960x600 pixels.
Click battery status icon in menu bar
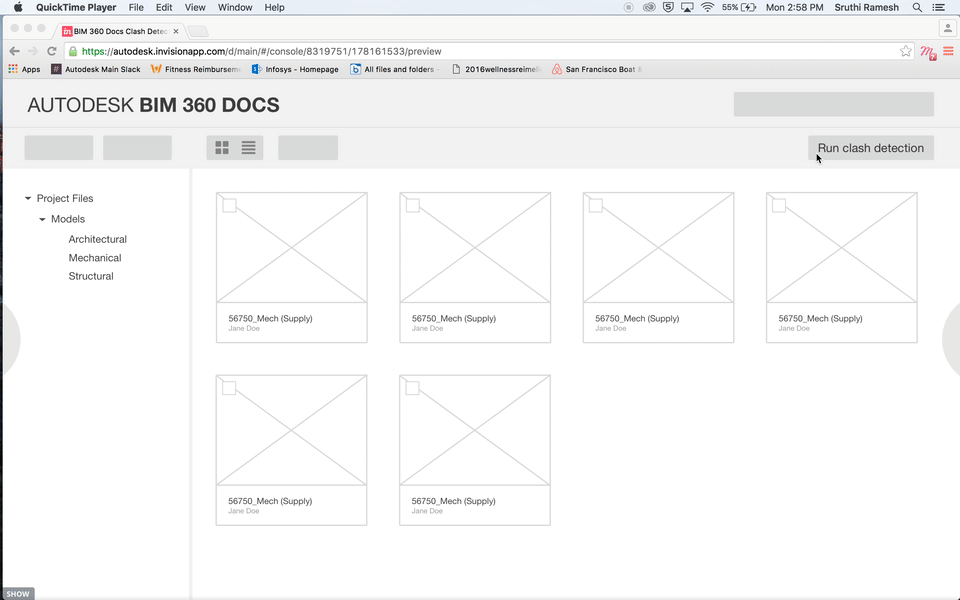(739, 7)
